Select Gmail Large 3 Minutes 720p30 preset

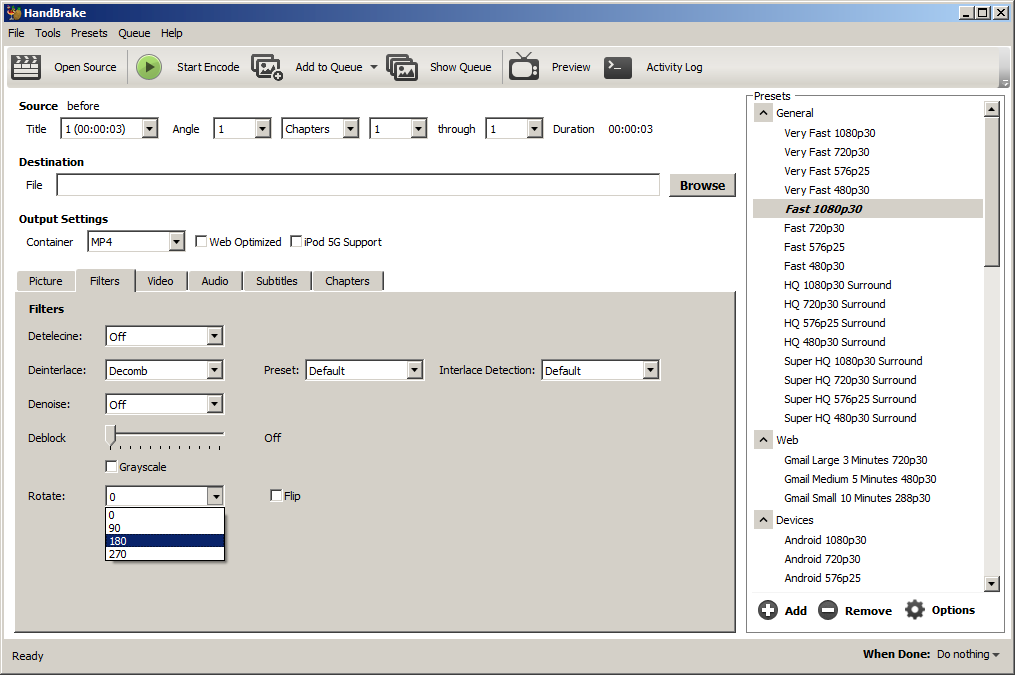tap(855, 460)
